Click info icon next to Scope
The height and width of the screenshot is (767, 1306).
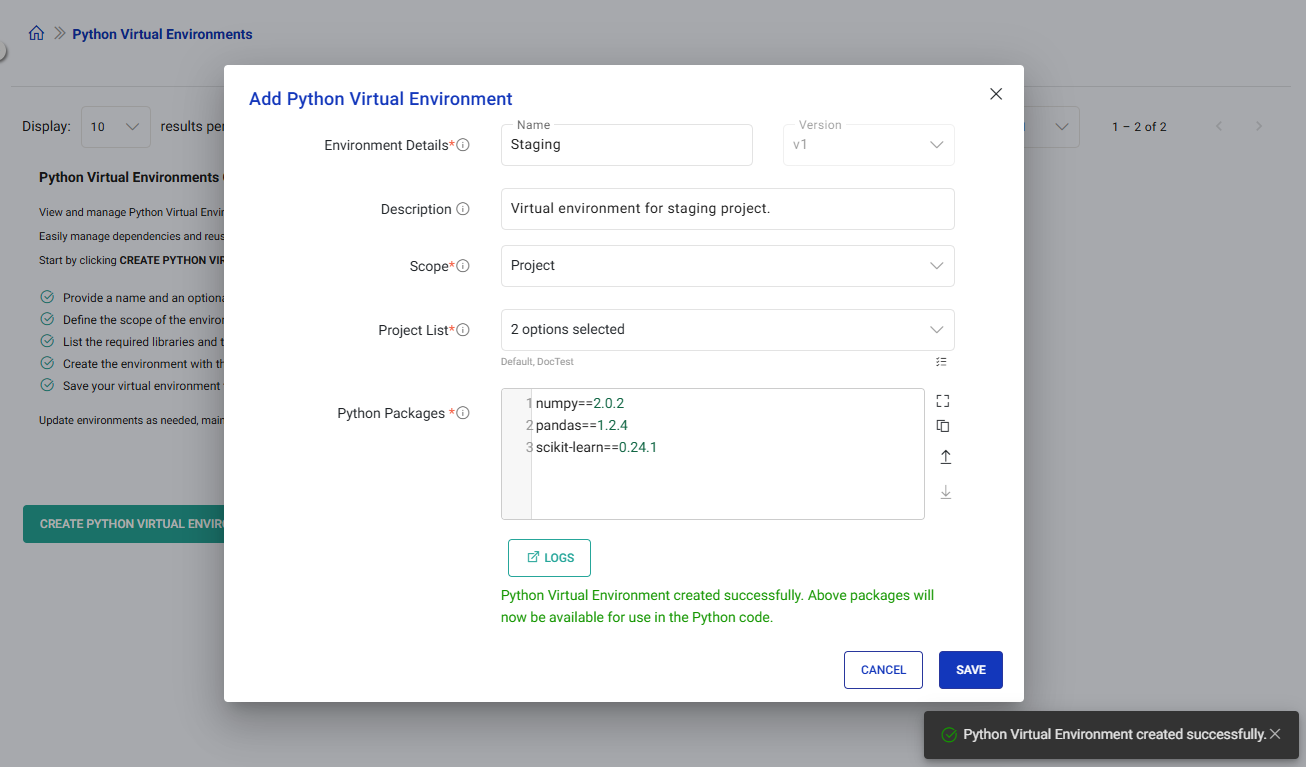[x=463, y=266]
